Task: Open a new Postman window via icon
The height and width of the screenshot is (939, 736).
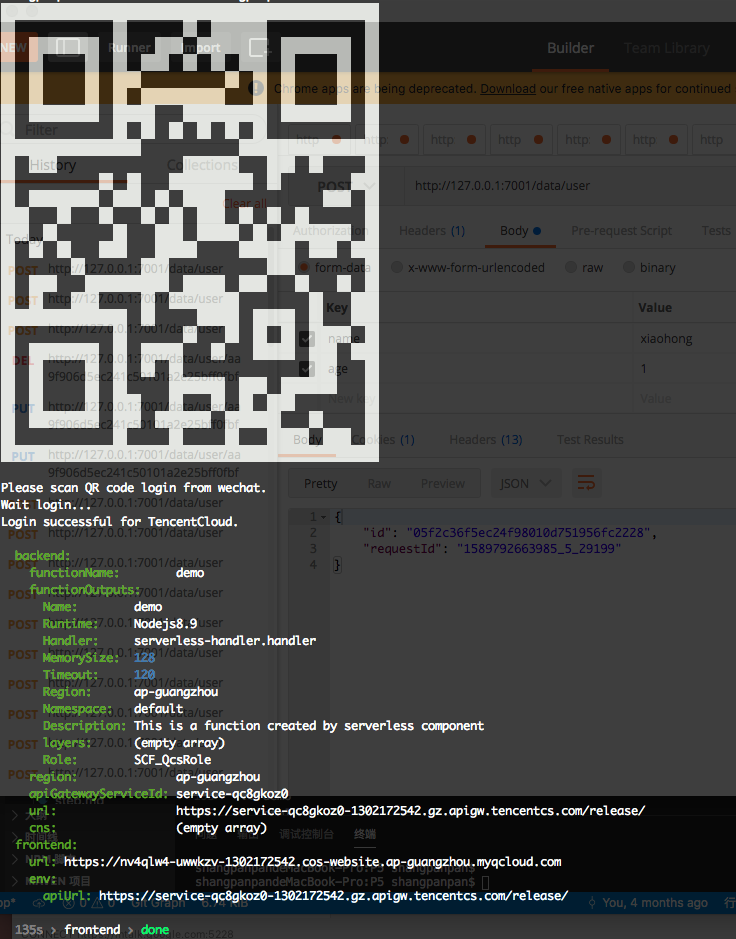Action: coord(259,47)
